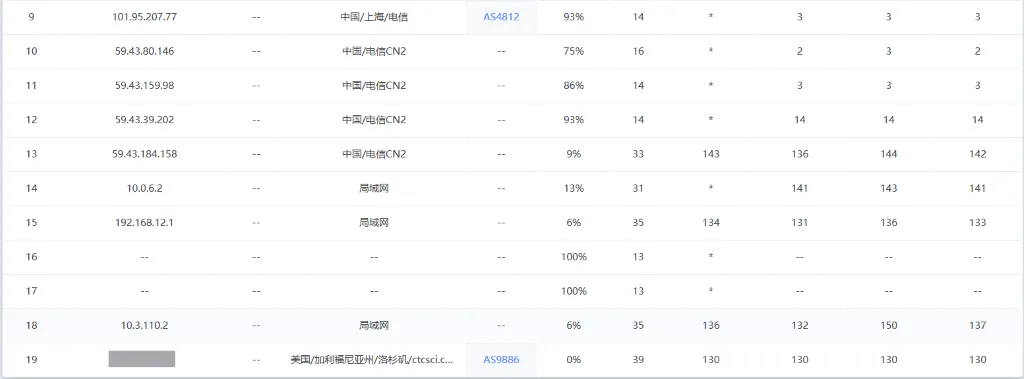Screen dimensions: 1024x379
Task: Click 局域网 label in hop 15
Action: pos(374,222)
